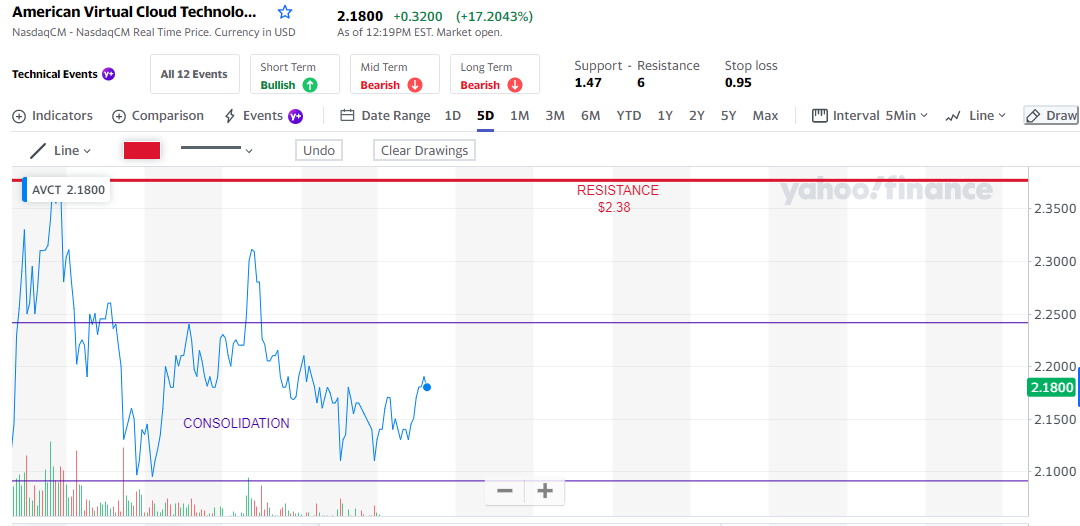
Task: View Mid Term Bearish outlook
Action: [x=395, y=74]
